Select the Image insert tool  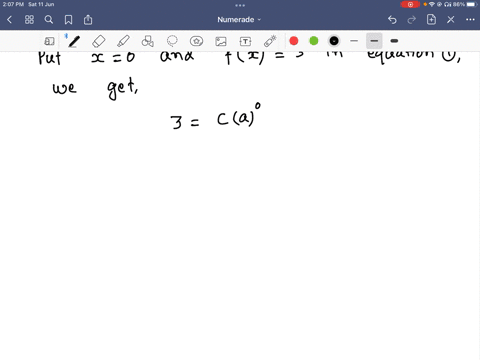click(x=221, y=41)
